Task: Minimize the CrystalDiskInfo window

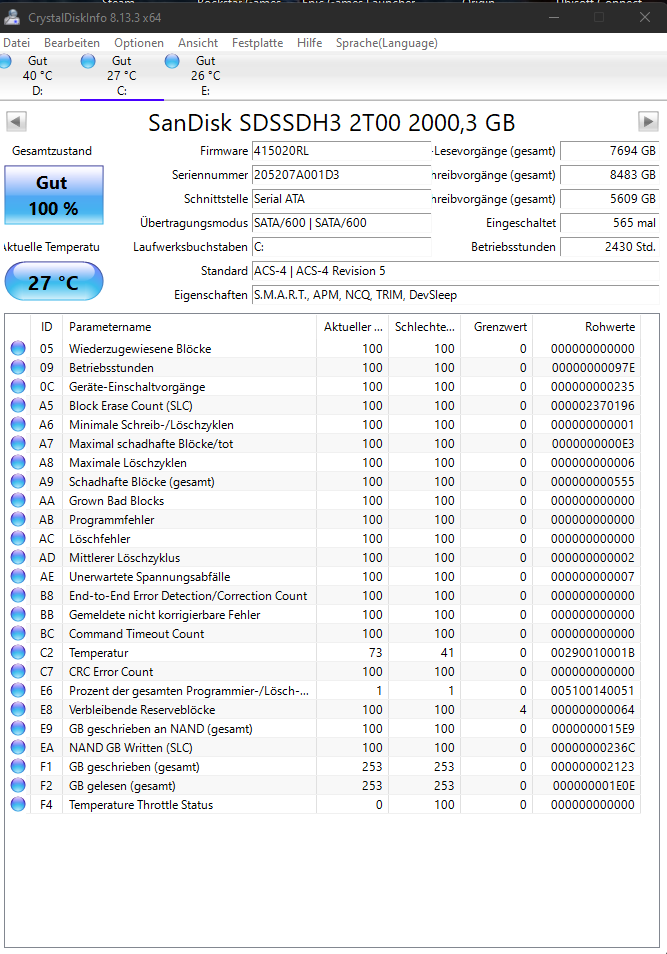Action: [x=554, y=17]
